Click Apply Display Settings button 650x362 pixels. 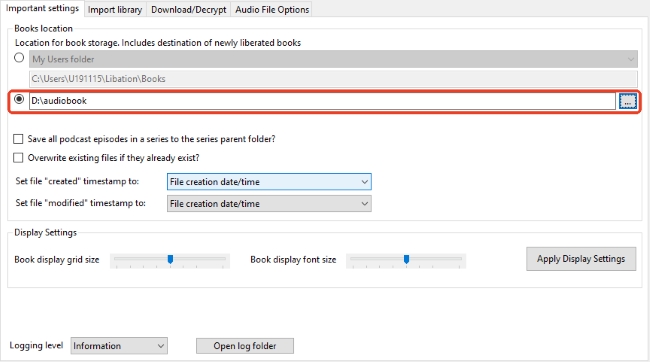pos(581,259)
